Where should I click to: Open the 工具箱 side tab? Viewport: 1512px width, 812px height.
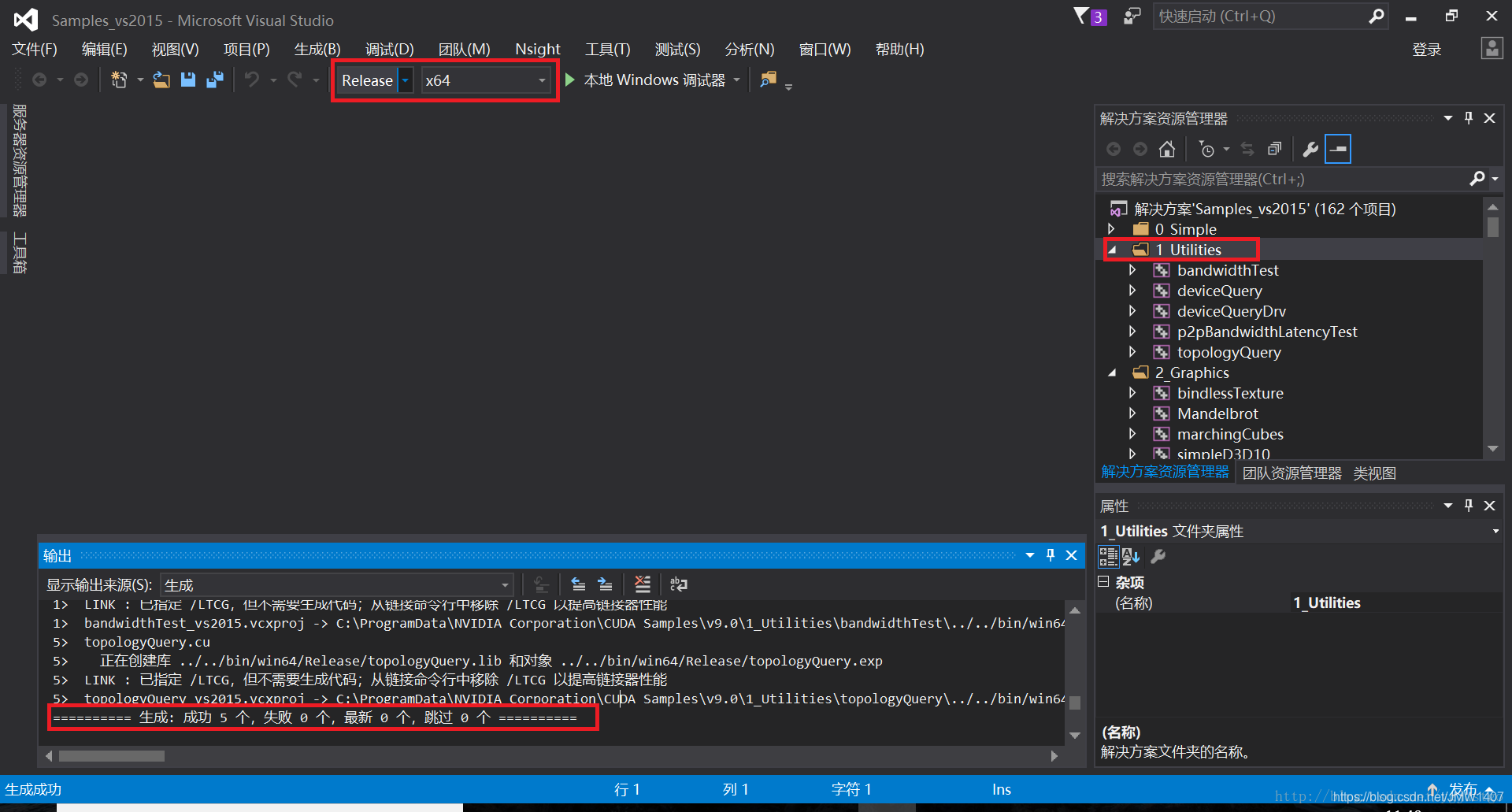(20, 253)
